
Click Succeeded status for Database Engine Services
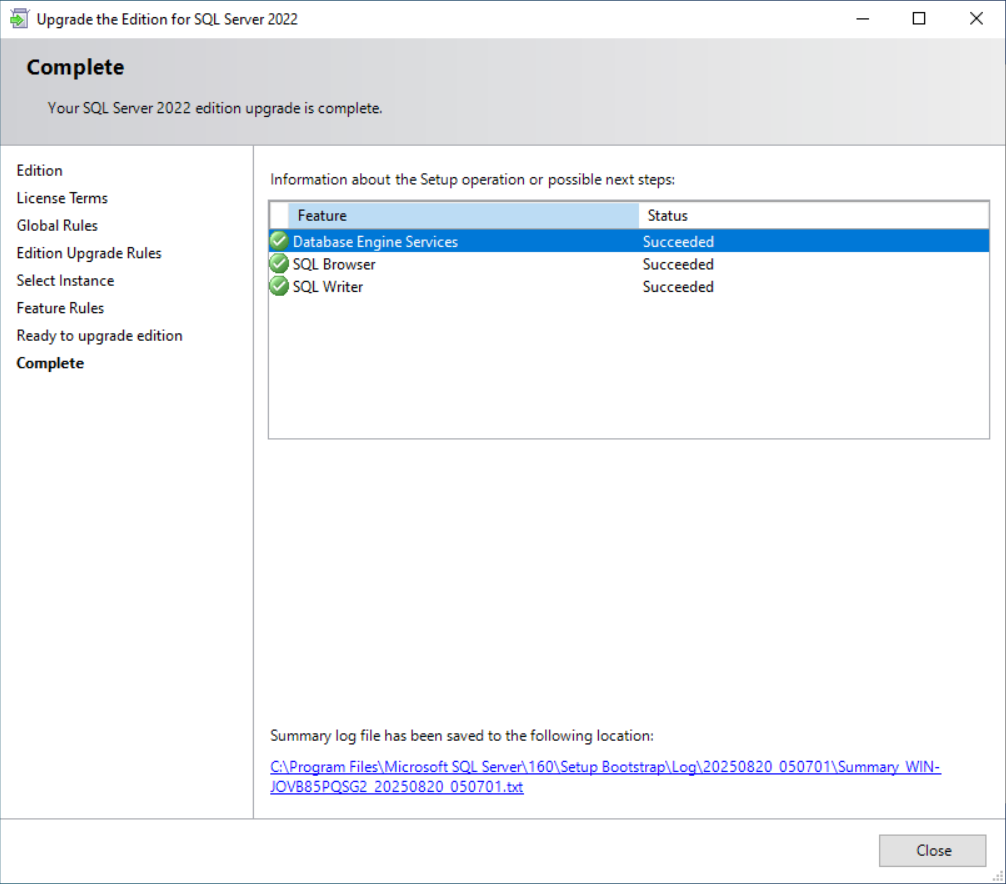coord(678,242)
